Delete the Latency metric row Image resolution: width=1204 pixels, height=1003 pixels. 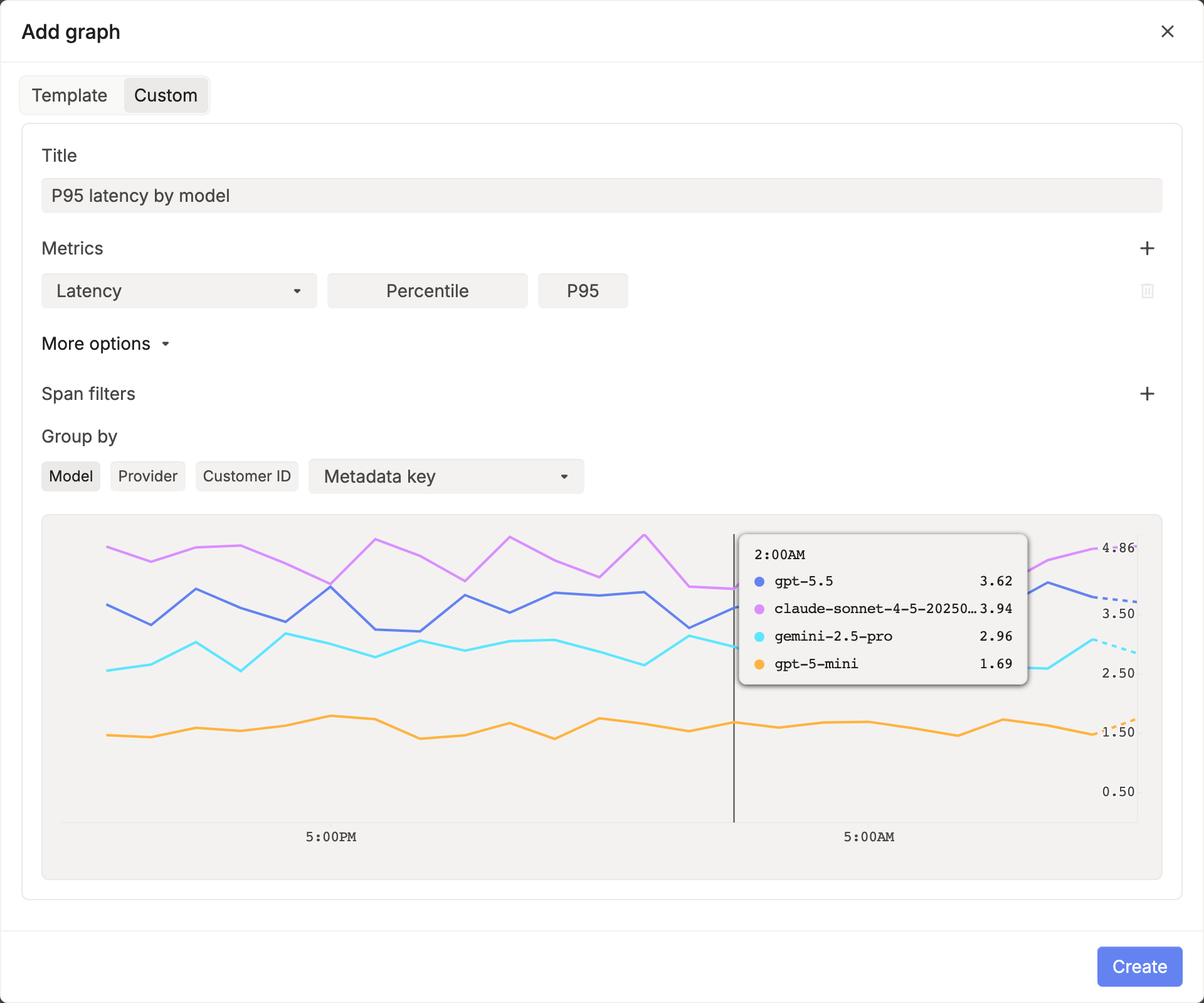coord(1147,291)
